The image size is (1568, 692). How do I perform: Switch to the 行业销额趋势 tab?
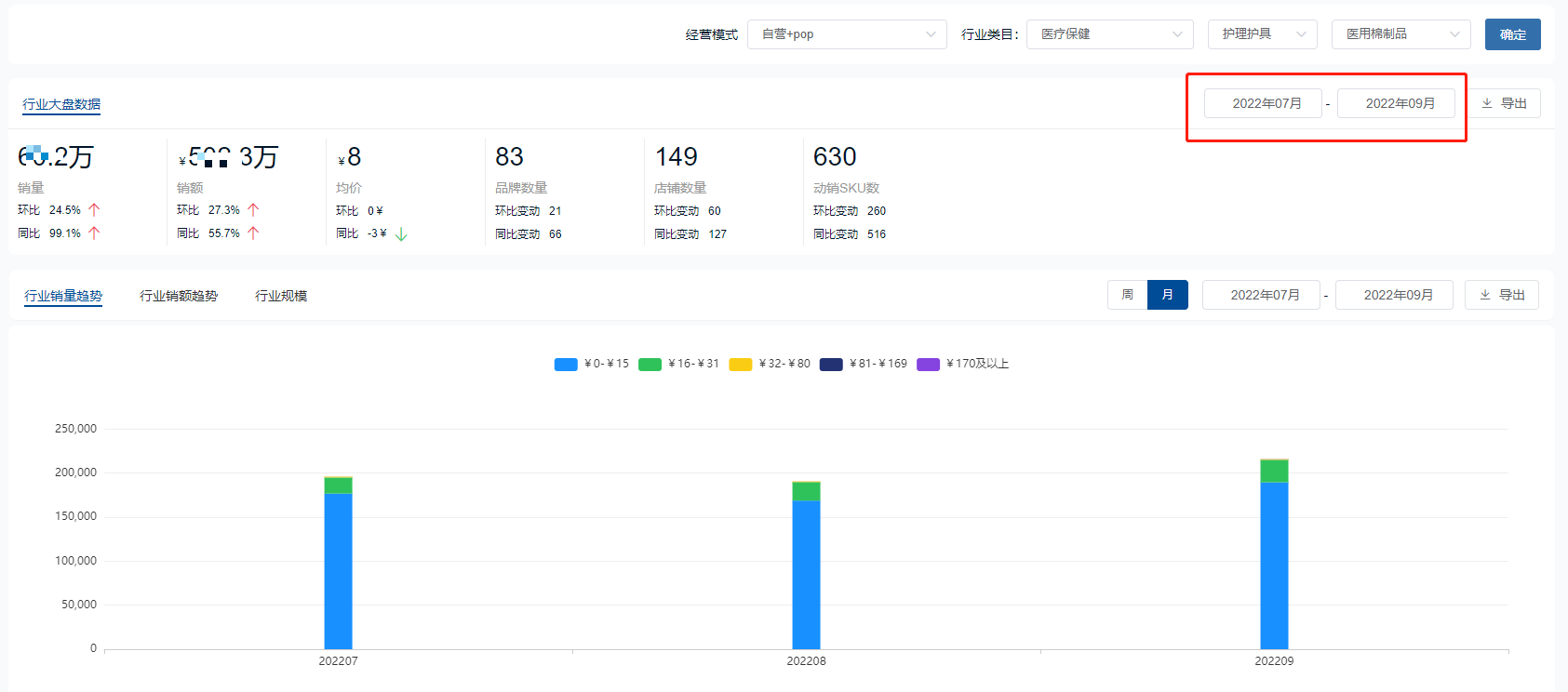(x=179, y=296)
